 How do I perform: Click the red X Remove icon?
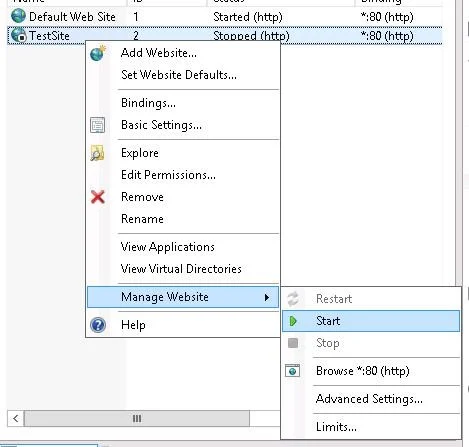pos(98,197)
